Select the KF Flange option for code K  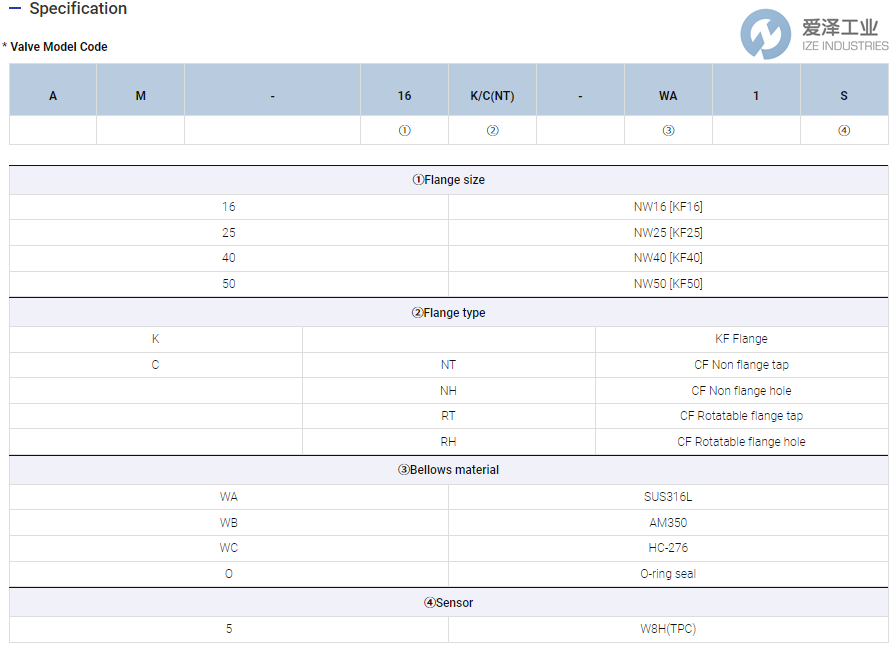(741, 338)
